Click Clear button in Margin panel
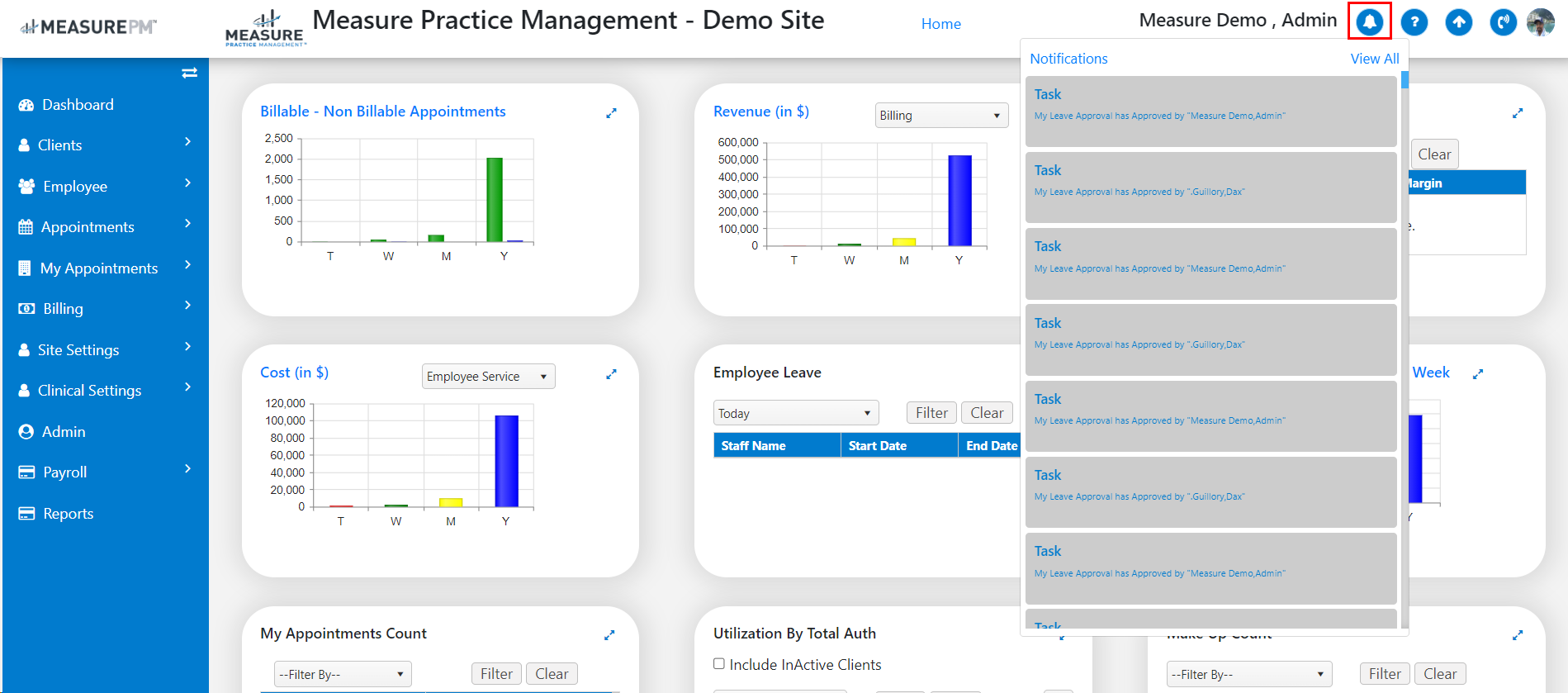1568x693 pixels. click(x=1434, y=154)
